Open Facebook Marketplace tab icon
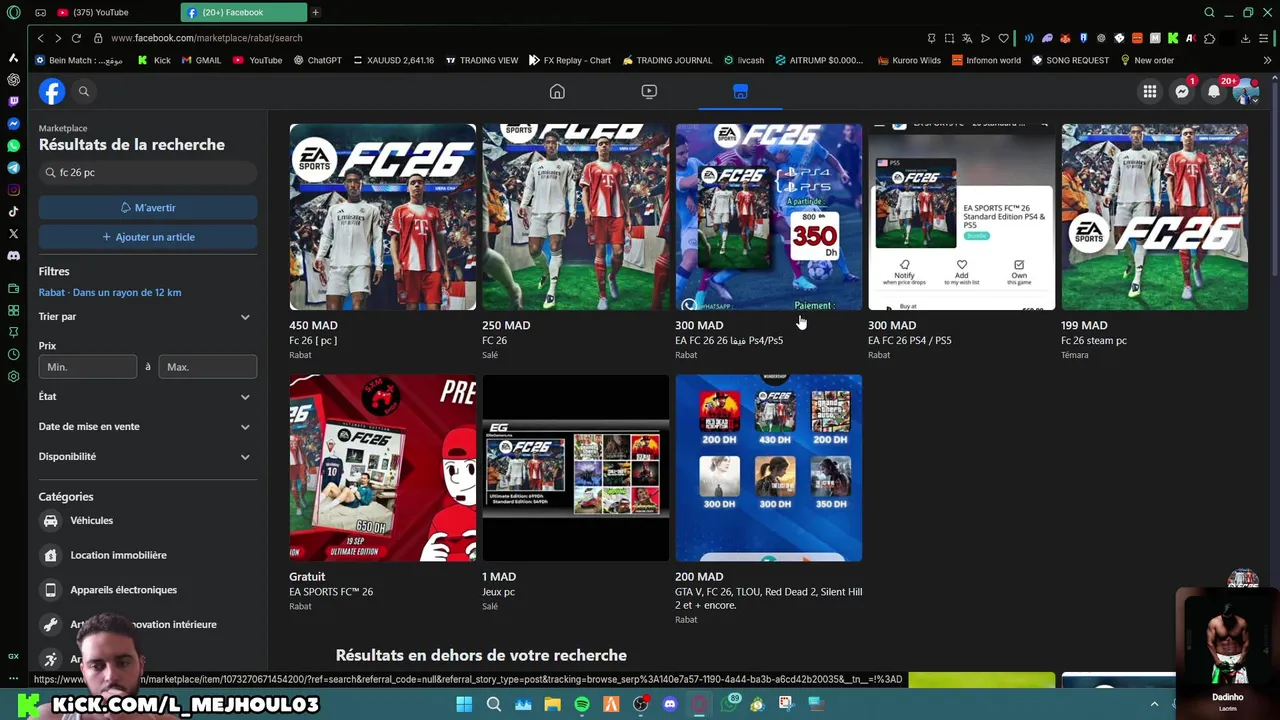Image resolution: width=1280 pixels, height=720 pixels. click(740, 91)
